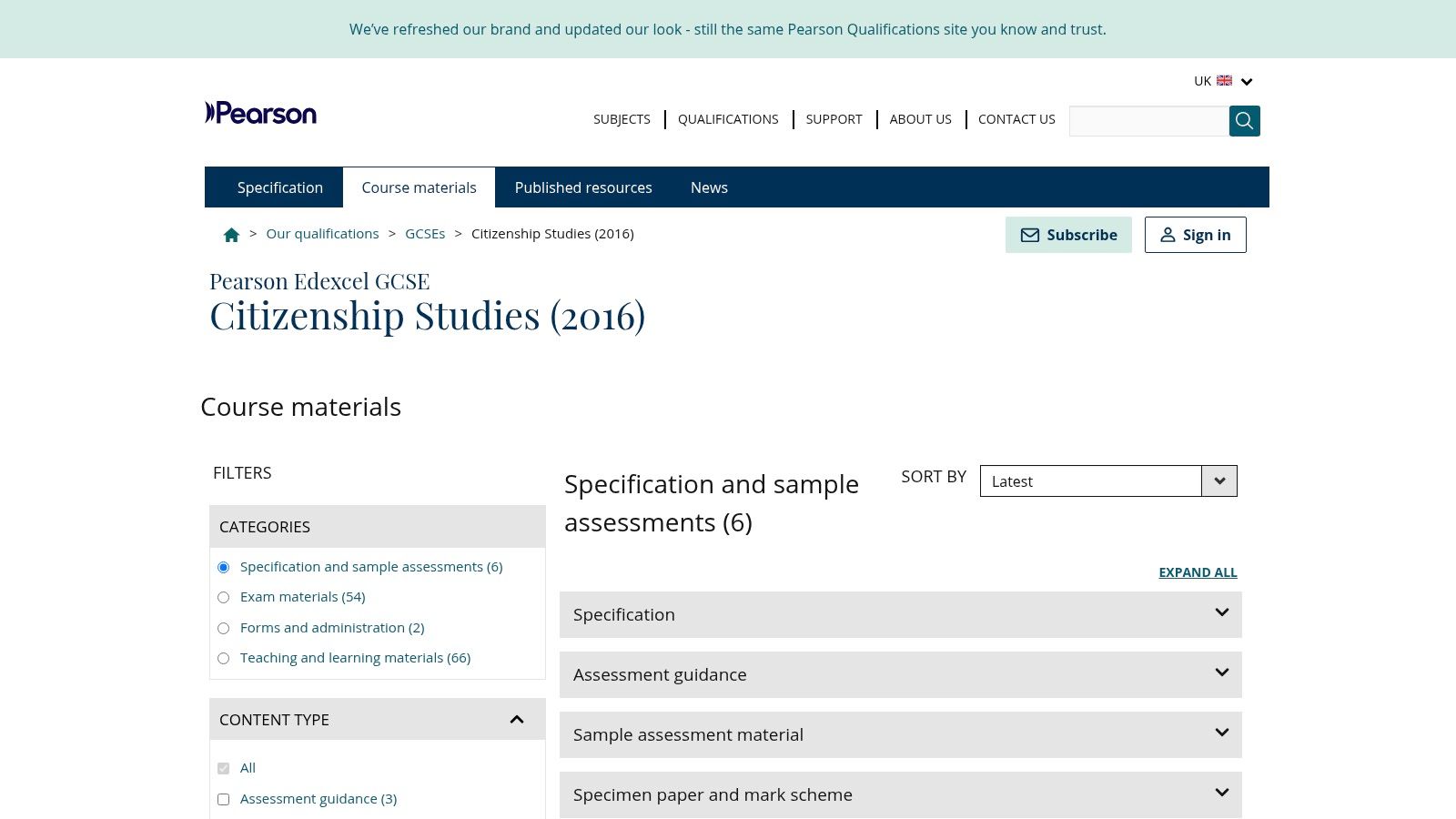Open the QUALIFICATIONS menu
1456x819 pixels.
(728, 119)
